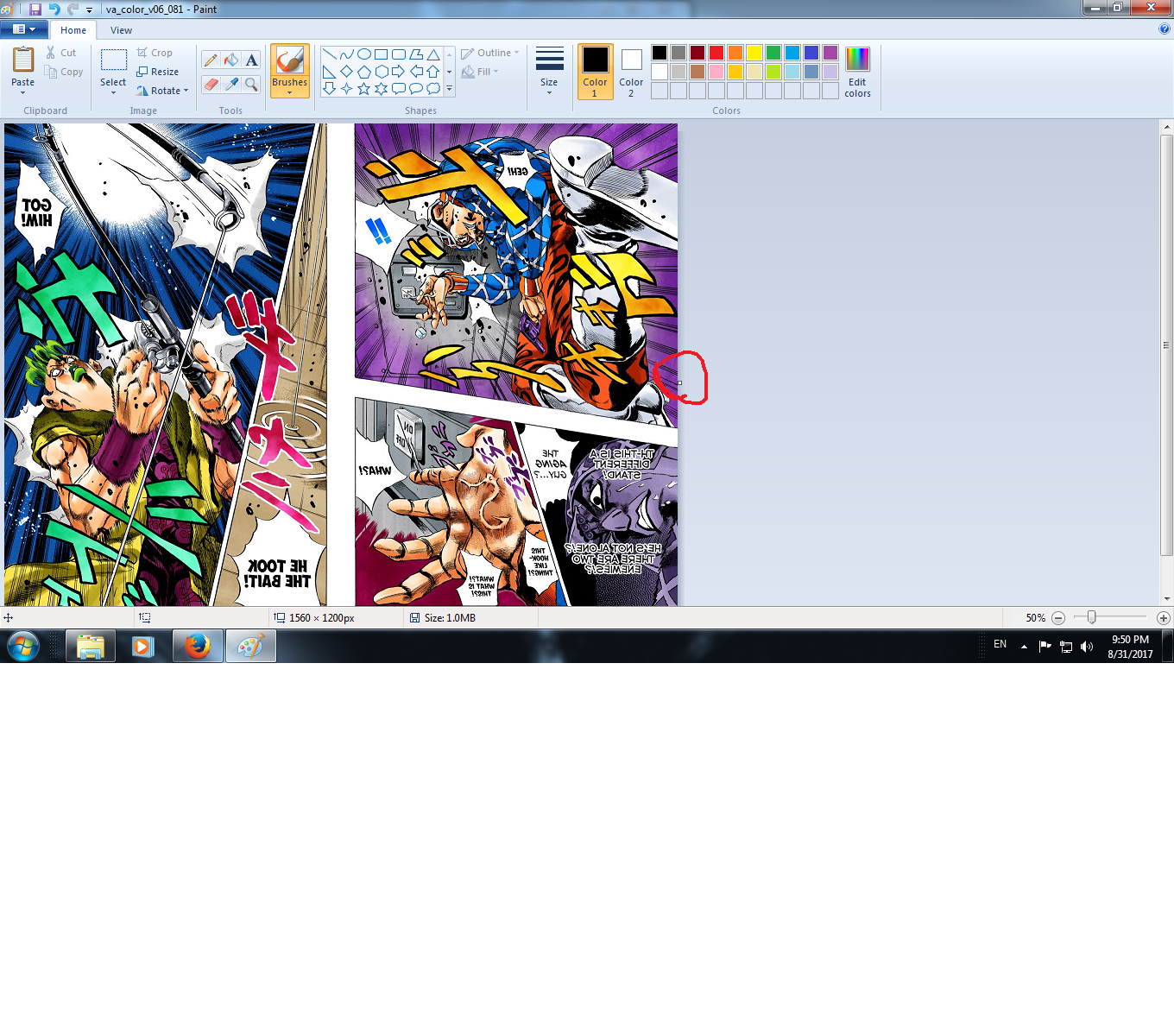Open the Paint file menu button
Viewport: 1174px width, 1036px height.
pyautogui.click(x=24, y=29)
